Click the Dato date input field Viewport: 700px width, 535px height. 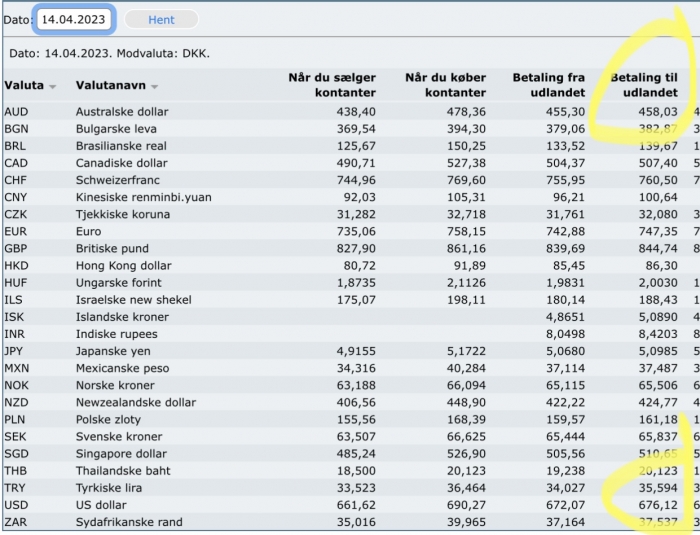coord(74,20)
